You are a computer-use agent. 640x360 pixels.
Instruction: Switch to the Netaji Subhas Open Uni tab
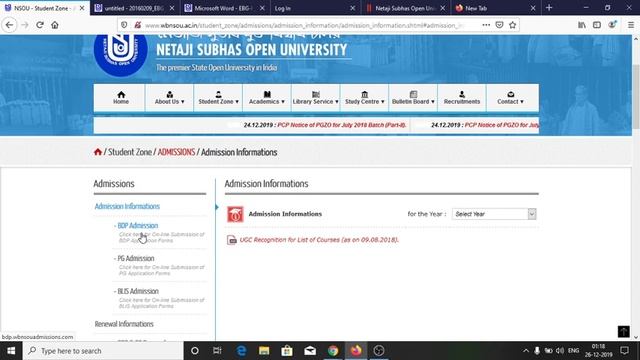405,8
